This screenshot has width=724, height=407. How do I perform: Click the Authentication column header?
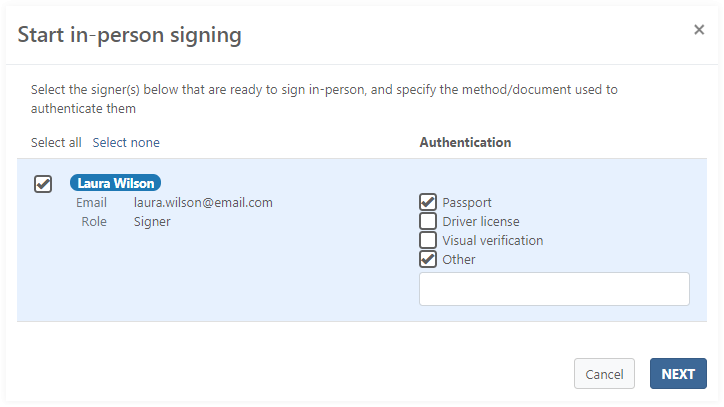coord(465,143)
